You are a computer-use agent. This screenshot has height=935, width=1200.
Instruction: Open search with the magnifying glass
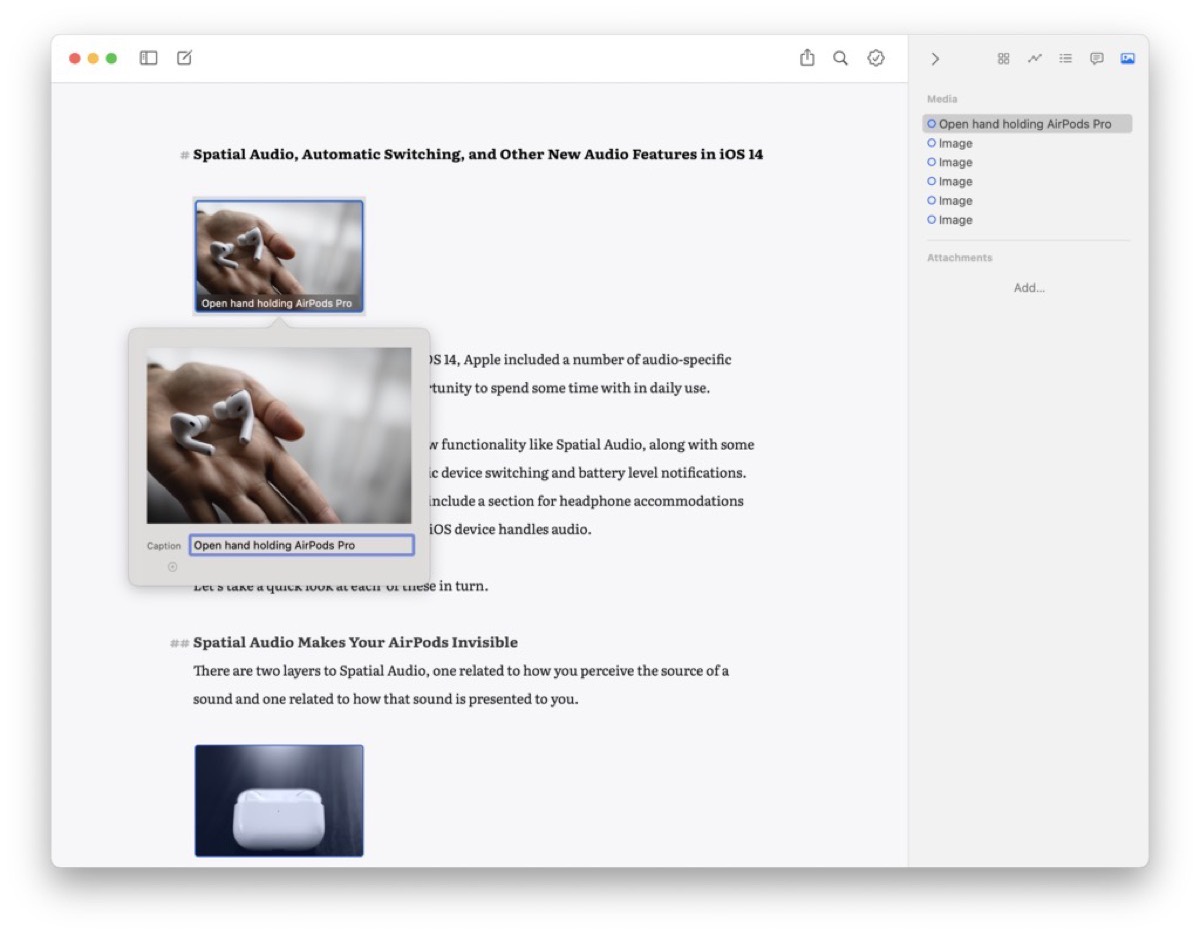840,58
